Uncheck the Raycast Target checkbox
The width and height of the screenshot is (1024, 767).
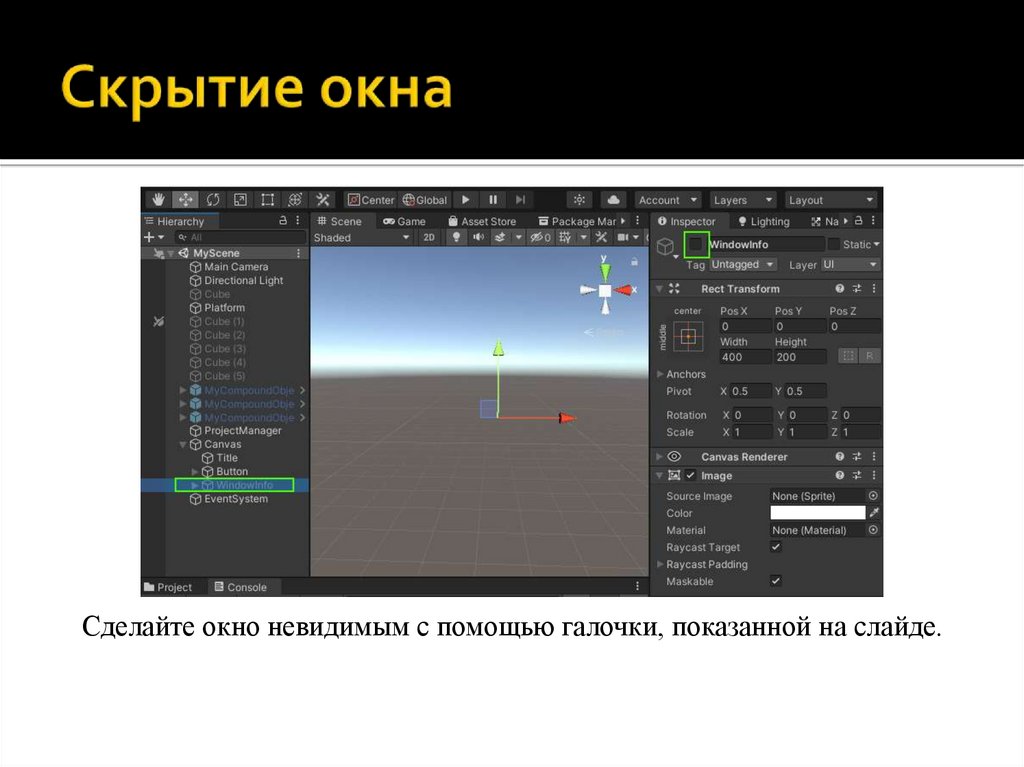pos(776,547)
